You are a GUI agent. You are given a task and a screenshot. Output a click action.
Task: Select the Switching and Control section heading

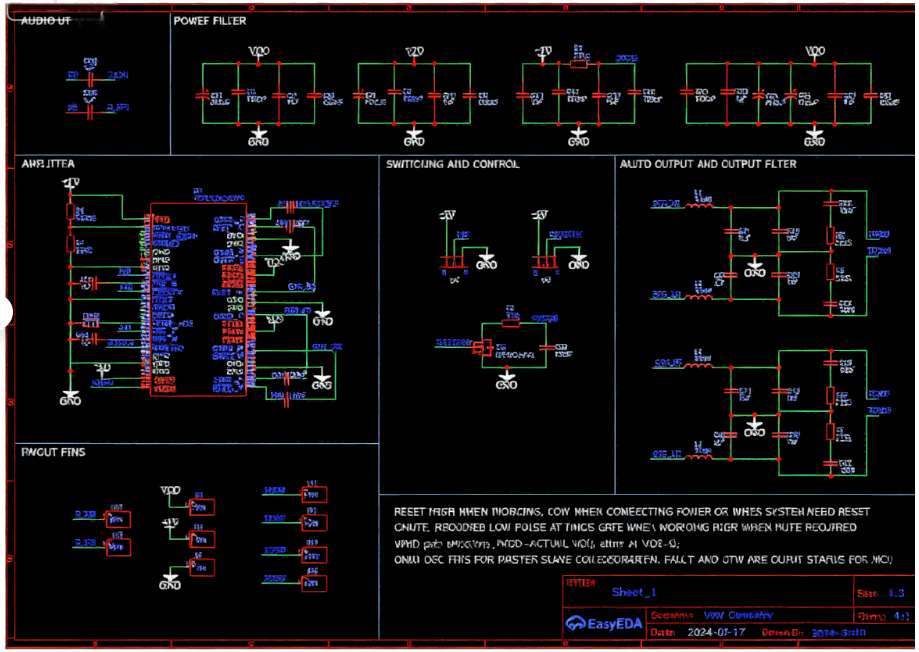pyautogui.click(x=452, y=164)
